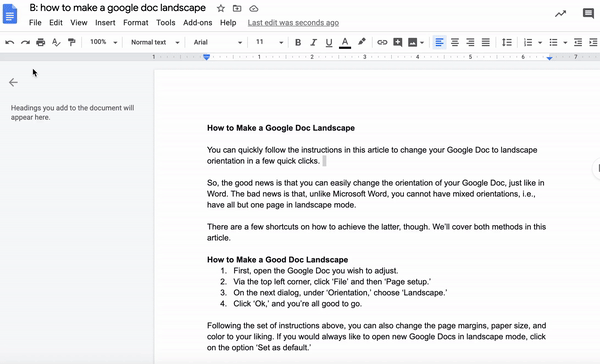The image size is (600, 364).
Task: Click the list item starting 'Via the top left corner'
Action: coord(332,282)
